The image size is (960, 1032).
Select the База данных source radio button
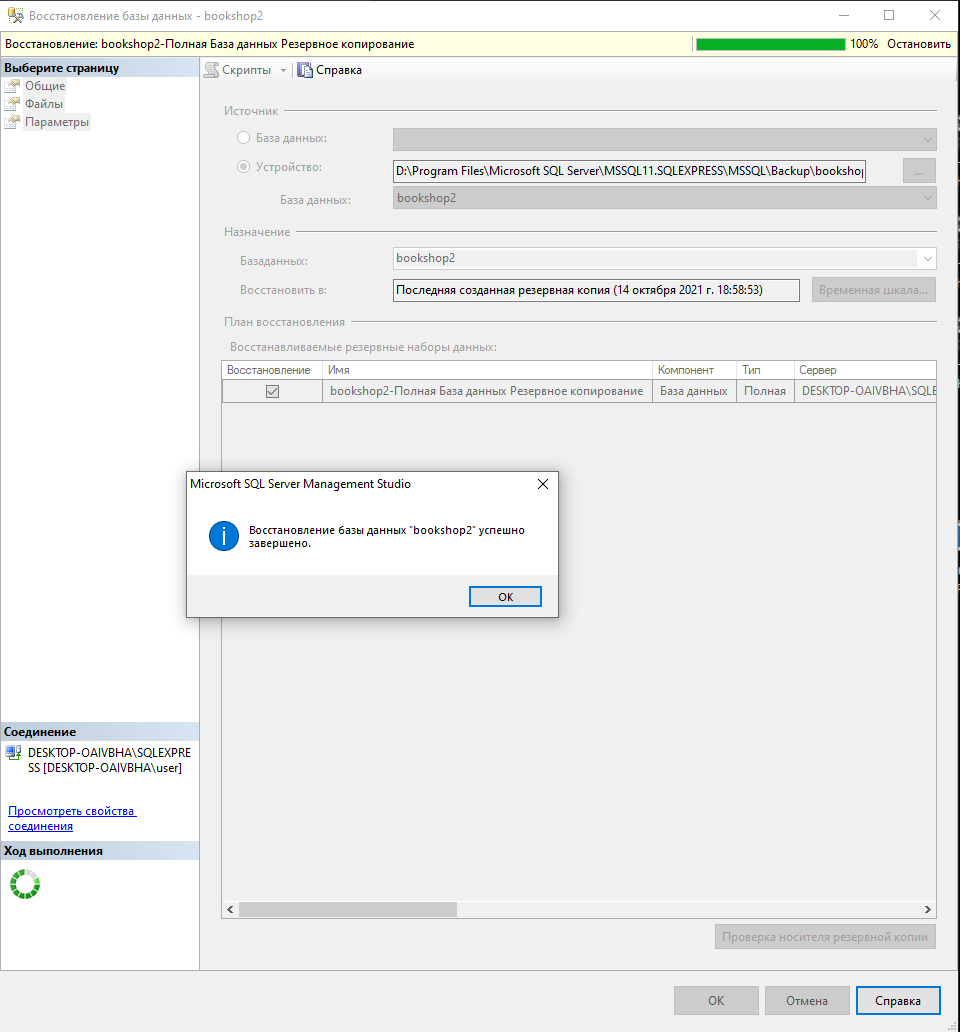243,138
